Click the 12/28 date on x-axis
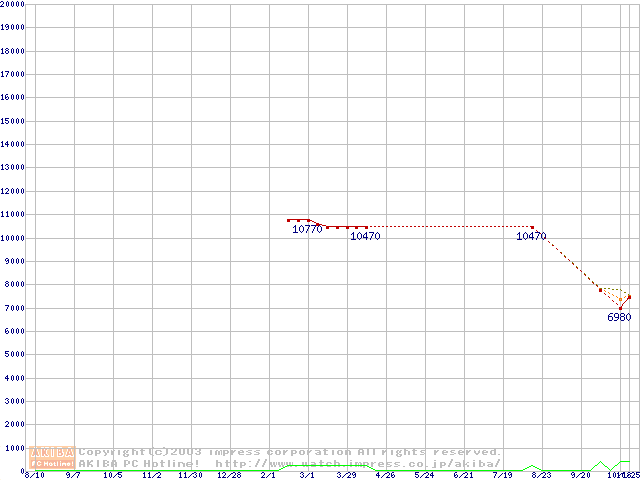 [x=229, y=475]
